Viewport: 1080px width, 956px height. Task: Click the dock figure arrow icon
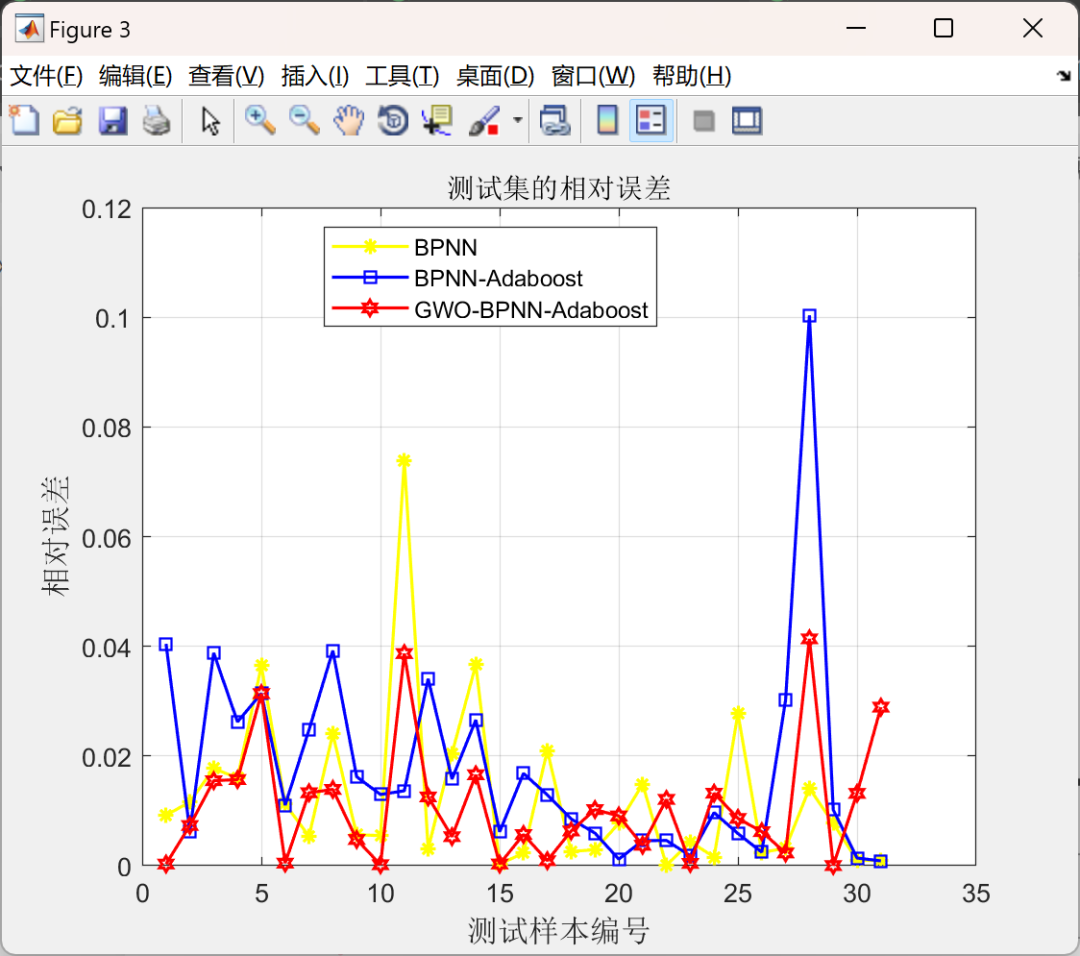[1063, 76]
